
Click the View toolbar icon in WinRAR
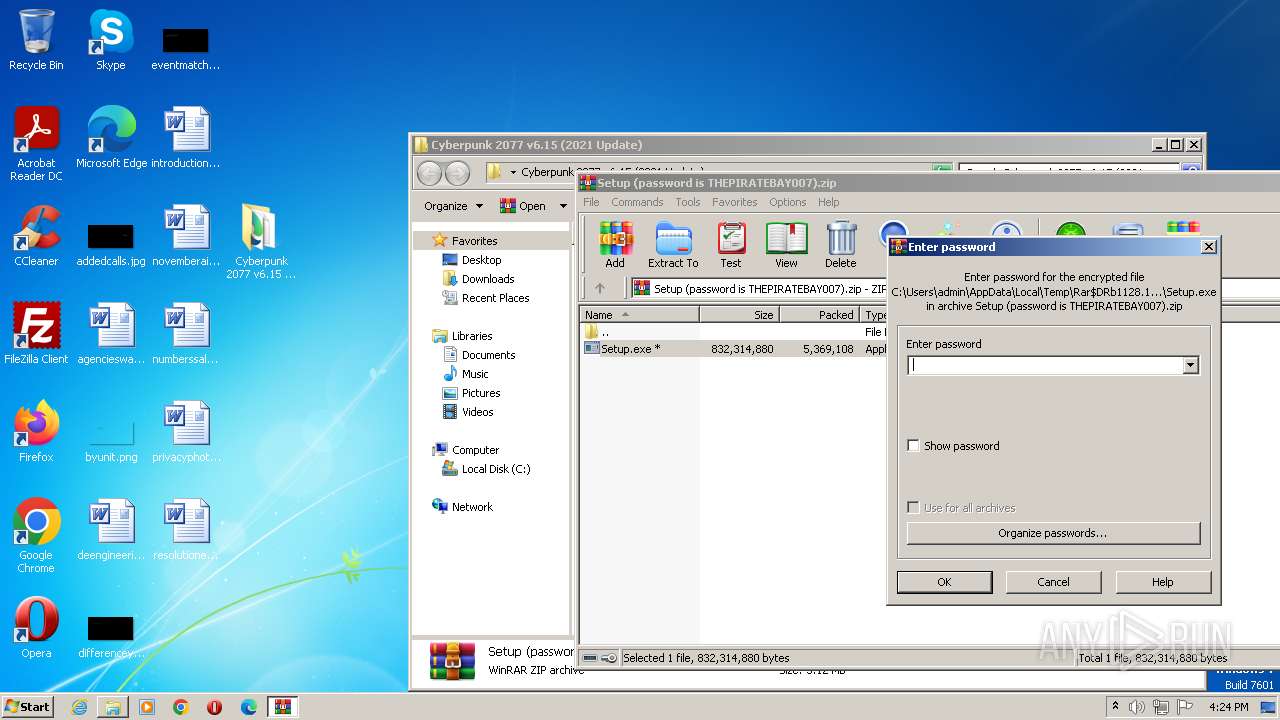pos(786,245)
